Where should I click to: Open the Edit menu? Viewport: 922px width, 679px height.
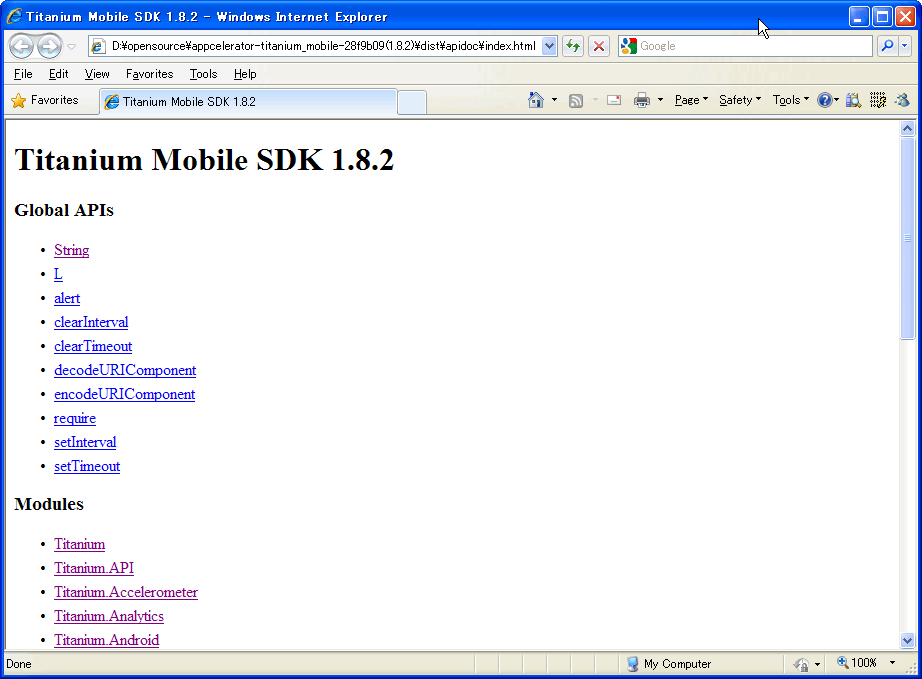58,74
